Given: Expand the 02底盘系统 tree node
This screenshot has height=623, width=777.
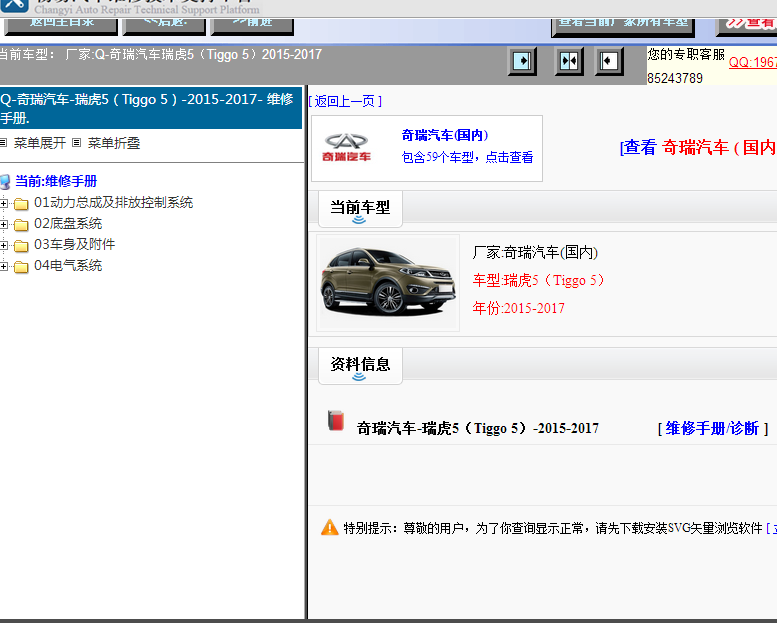Looking at the screenshot, I should 4,225.
